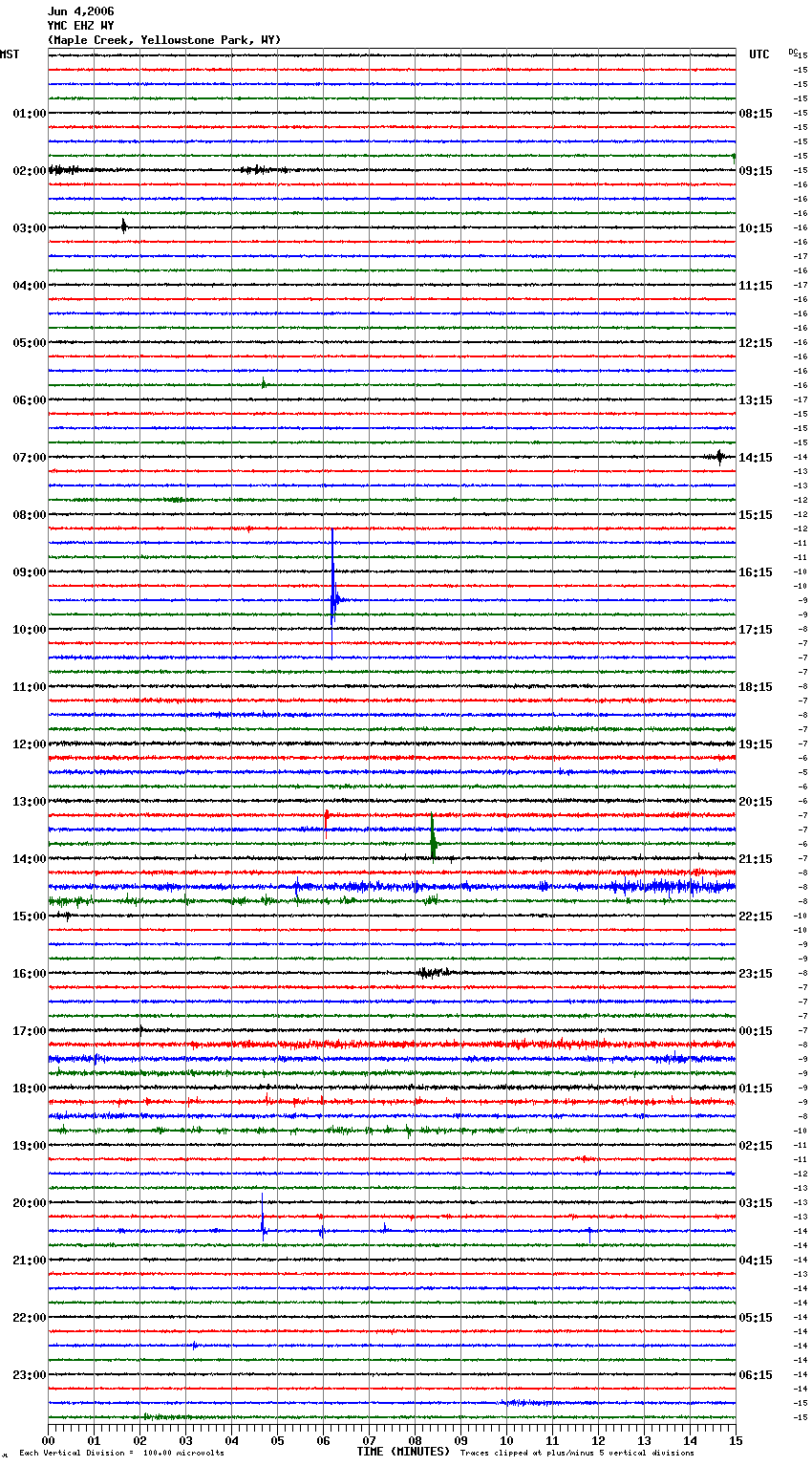This screenshot has height=1466, width=812.
Task: Click the black event on the 03:00 trace
Action: (123, 226)
